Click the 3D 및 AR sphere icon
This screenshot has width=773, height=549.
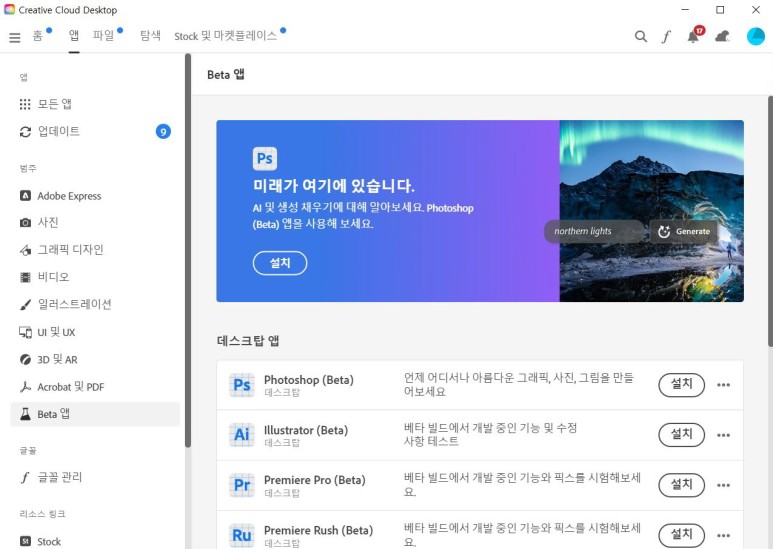[25, 359]
